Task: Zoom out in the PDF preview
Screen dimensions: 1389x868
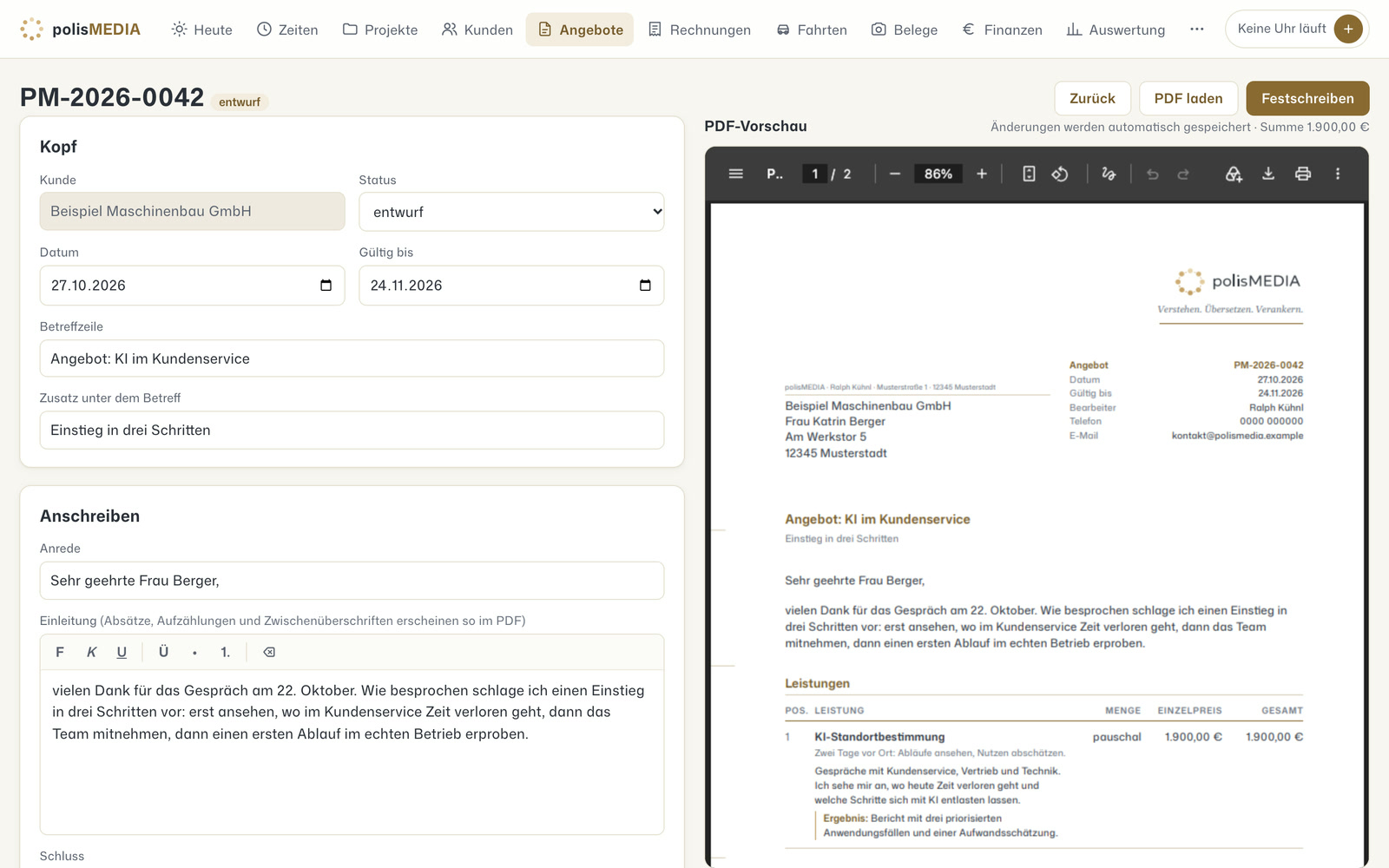Action: pos(895,174)
